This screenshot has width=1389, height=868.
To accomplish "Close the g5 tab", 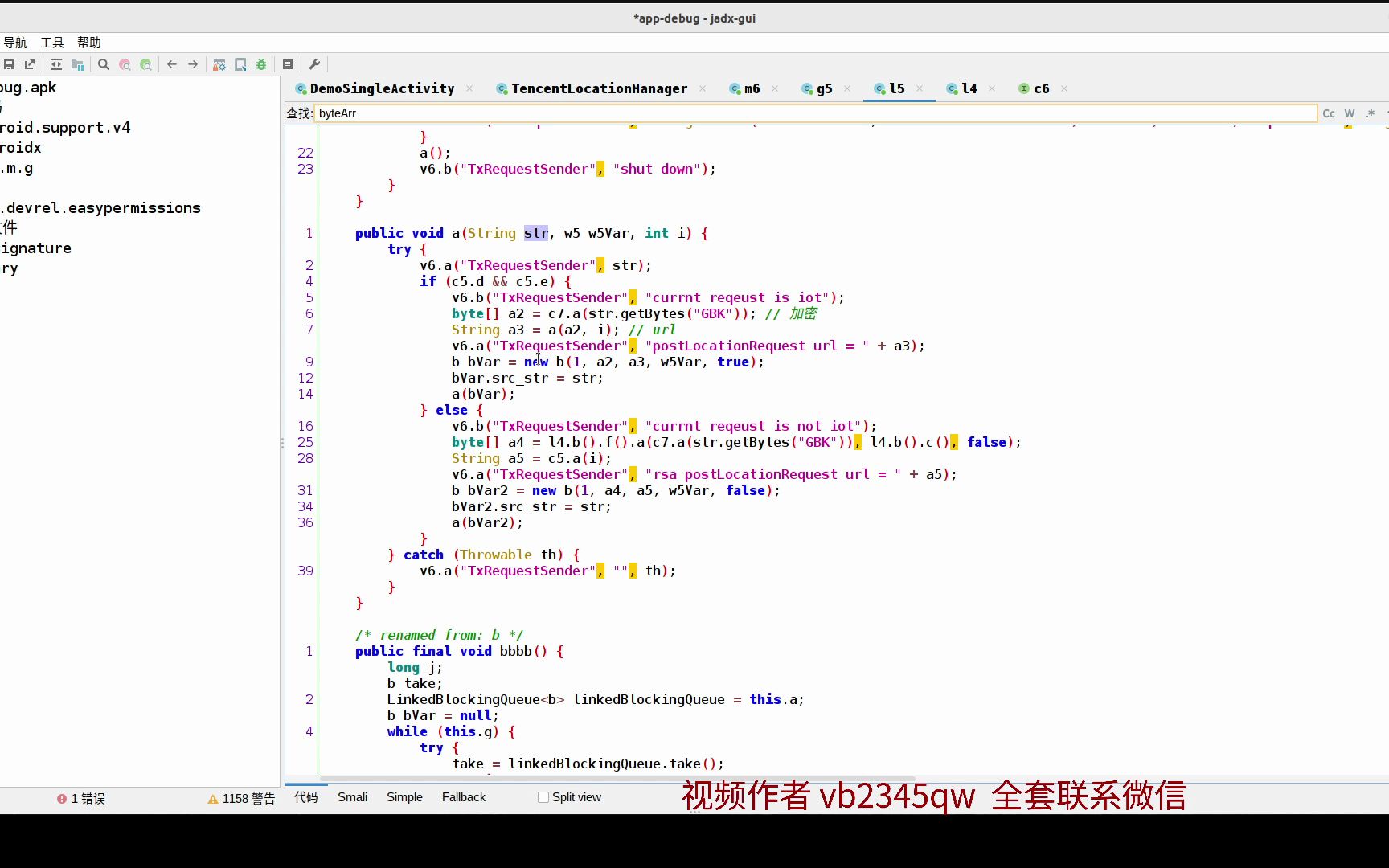I will pos(847,88).
